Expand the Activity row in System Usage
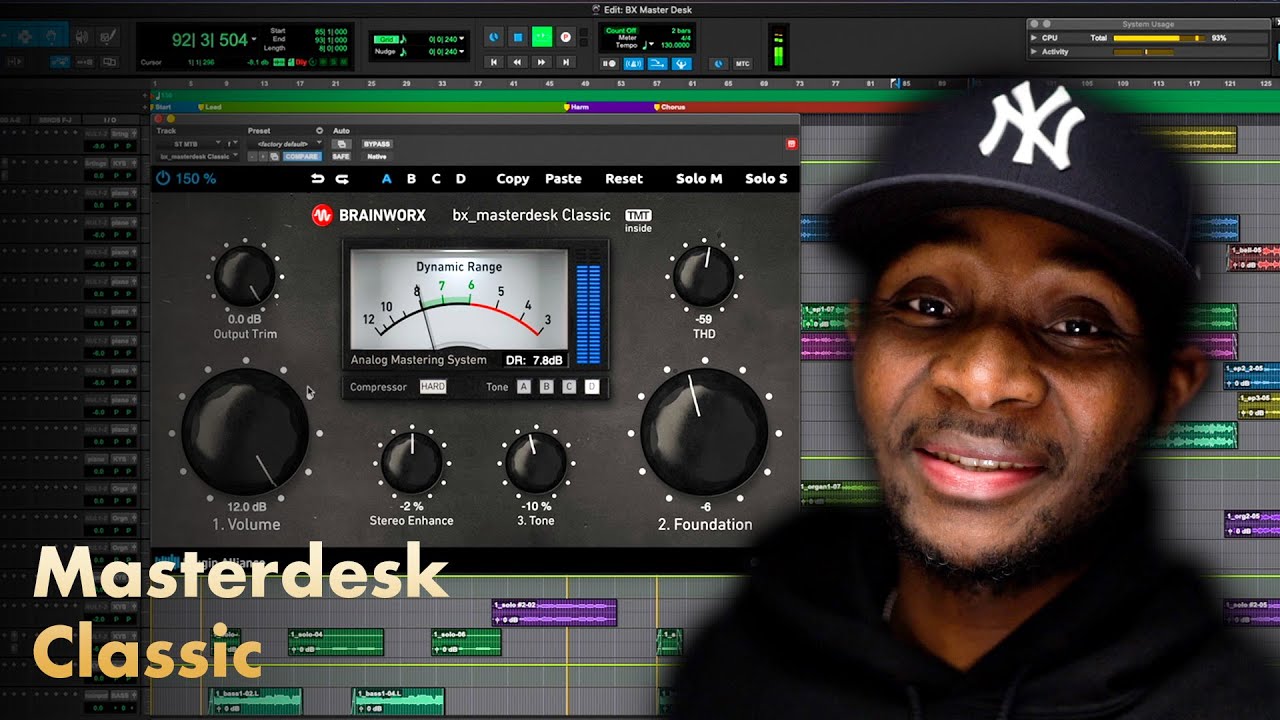 click(1034, 52)
